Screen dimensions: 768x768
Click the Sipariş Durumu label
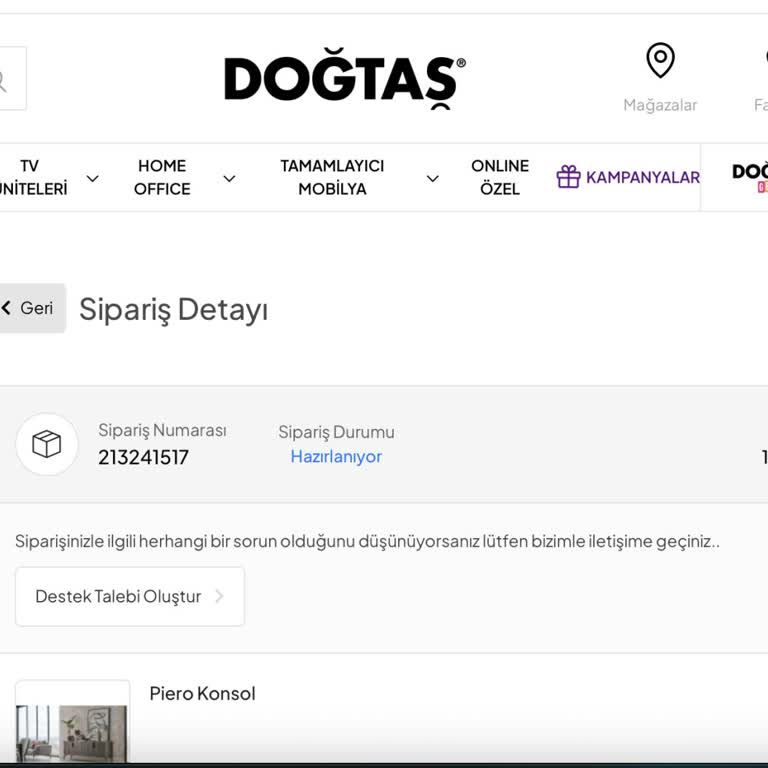click(x=336, y=432)
